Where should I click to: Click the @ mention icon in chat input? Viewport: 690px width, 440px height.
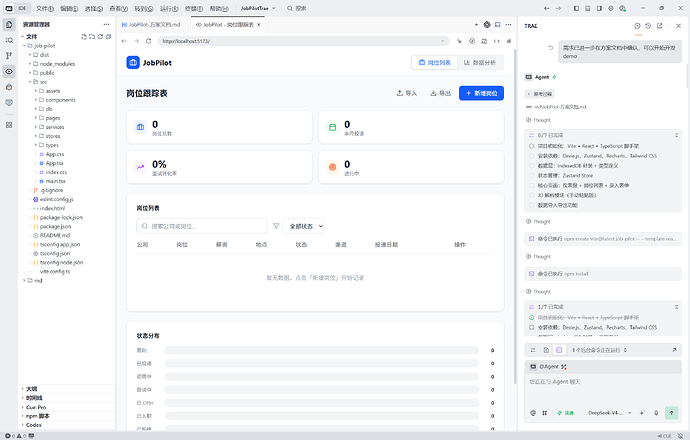pyautogui.click(x=533, y=413)
